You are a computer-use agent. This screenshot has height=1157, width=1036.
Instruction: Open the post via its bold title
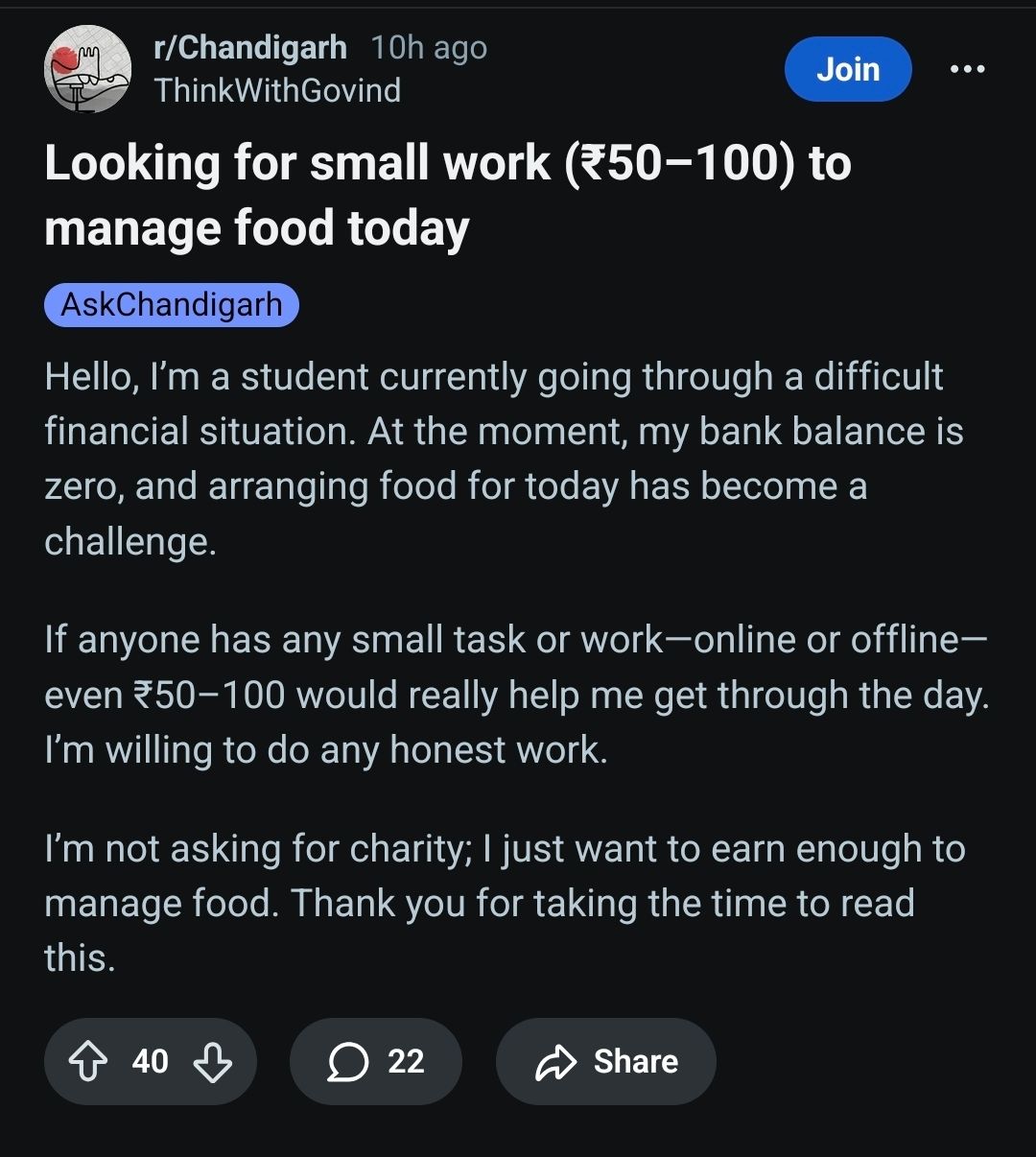tap(447, 196)
